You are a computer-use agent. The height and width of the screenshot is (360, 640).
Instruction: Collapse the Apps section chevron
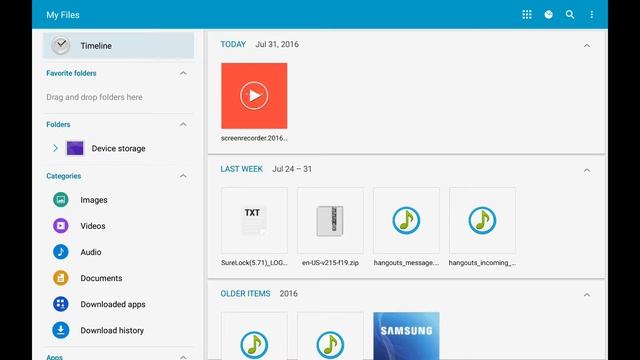click(x=183, y=357)
